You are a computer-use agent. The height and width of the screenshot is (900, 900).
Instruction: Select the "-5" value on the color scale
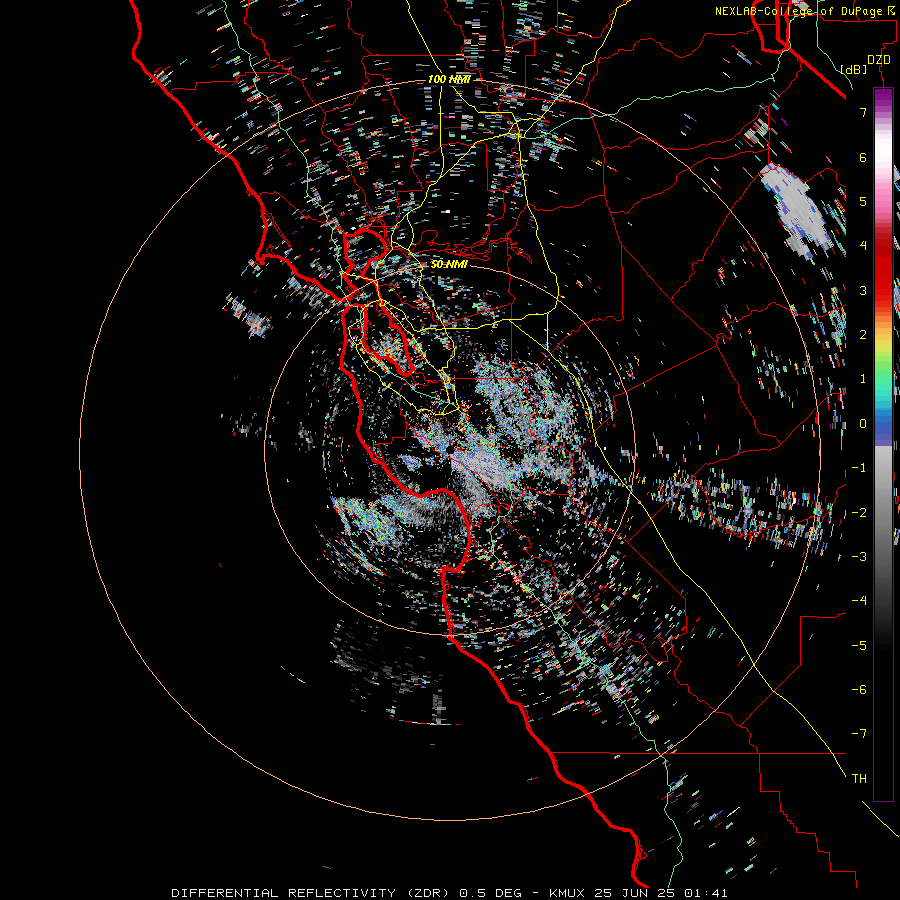coord(859,646)
